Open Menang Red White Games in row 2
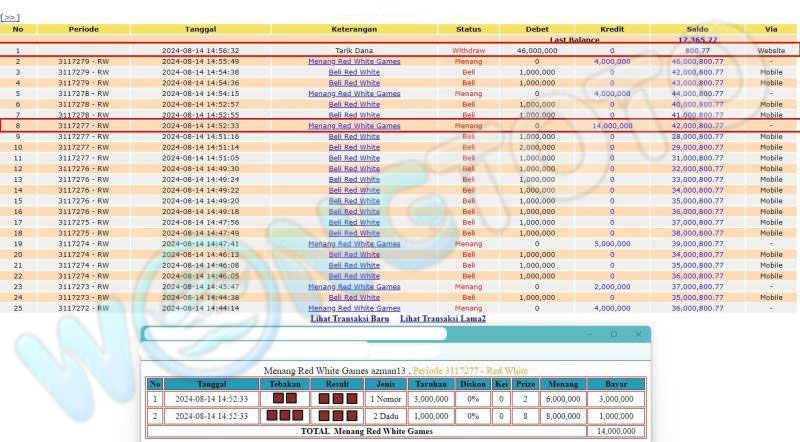The height and width of the screenshot is (442, 800). coord(354,61)
